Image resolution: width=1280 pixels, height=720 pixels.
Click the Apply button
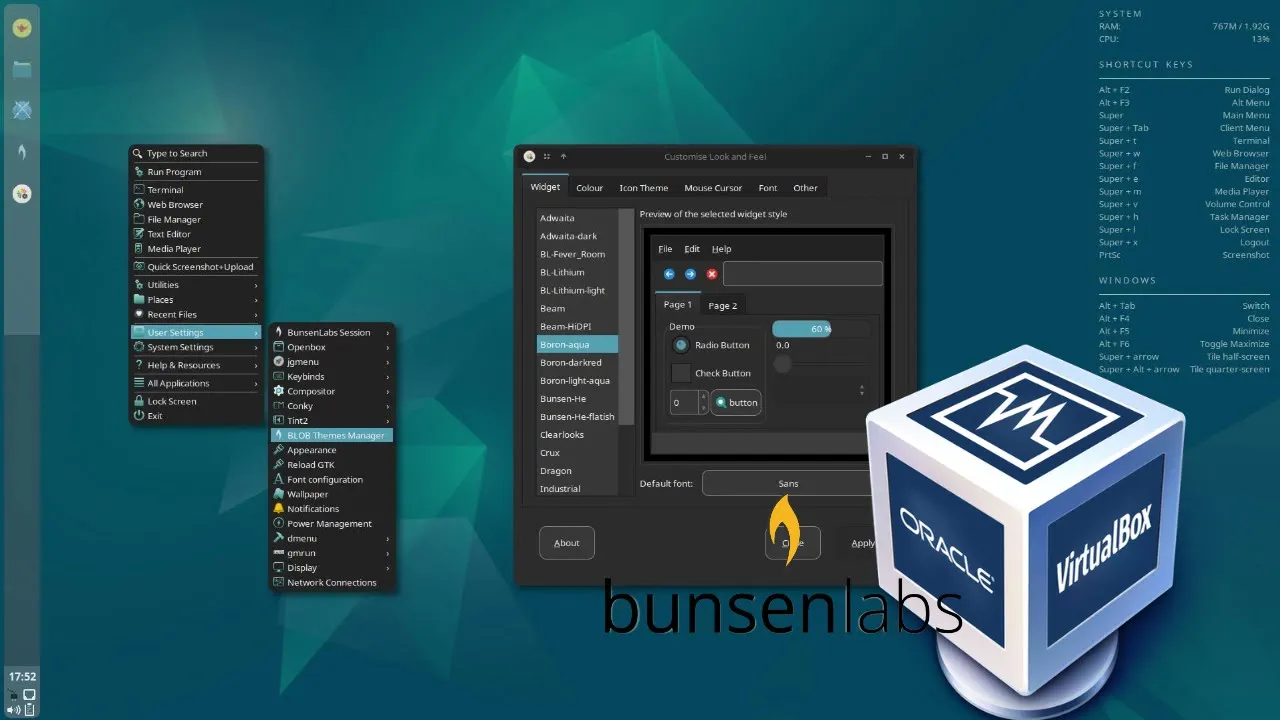(863, 543)
